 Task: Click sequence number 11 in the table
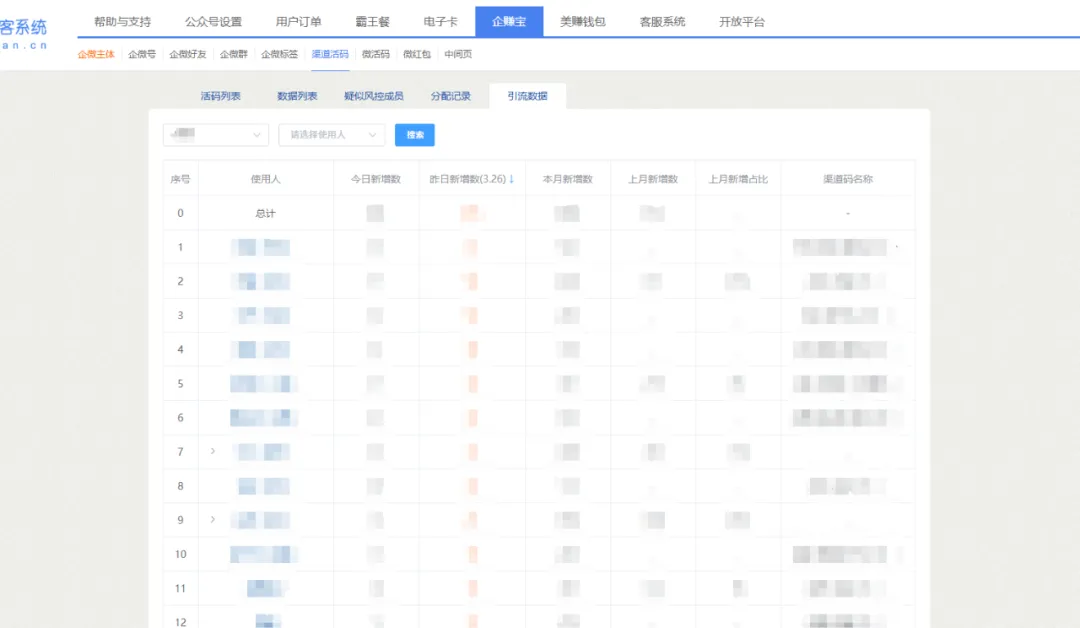pos(180,588)
